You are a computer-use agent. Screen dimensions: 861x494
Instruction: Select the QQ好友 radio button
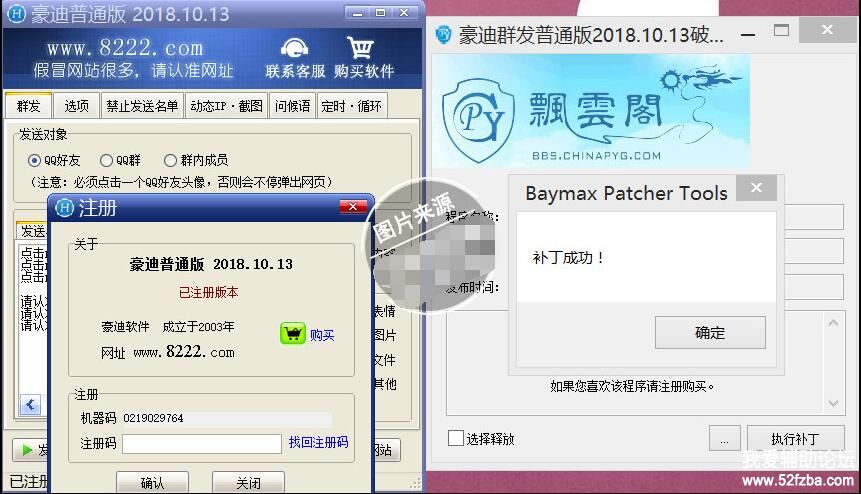click(x=34, y=160)
